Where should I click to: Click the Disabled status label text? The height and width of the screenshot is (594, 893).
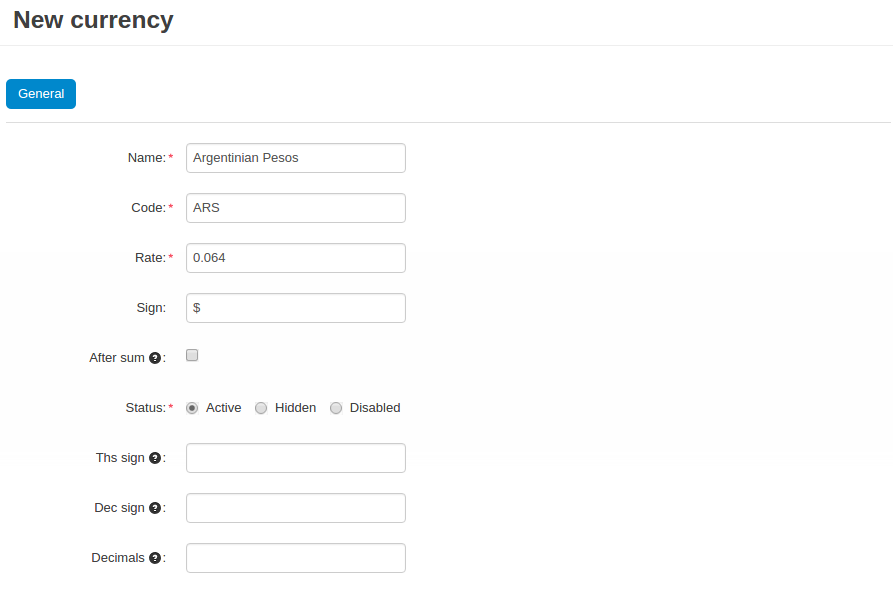click(x=375, y=408)
